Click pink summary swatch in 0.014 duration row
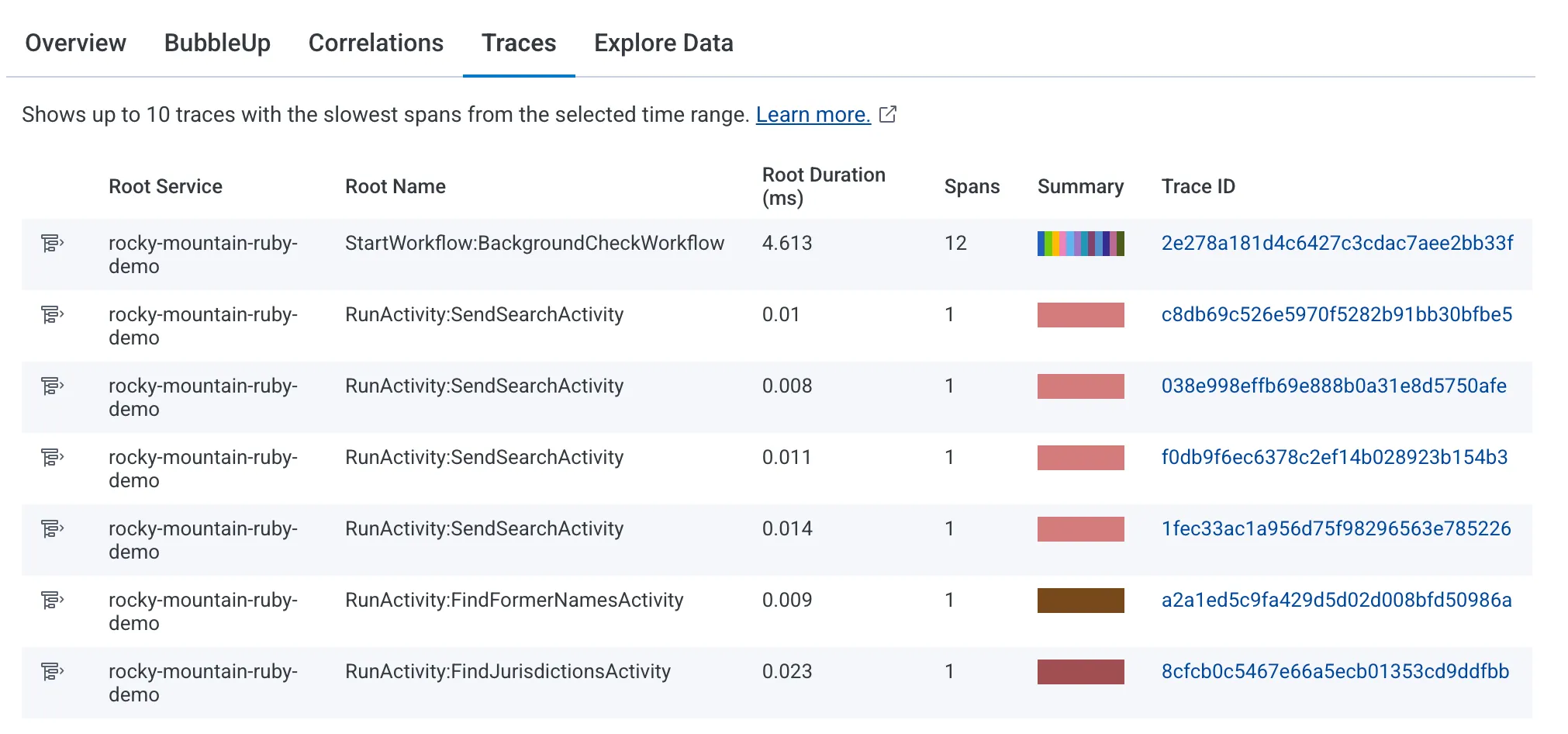The image size is (1568, 734). 1081,529
